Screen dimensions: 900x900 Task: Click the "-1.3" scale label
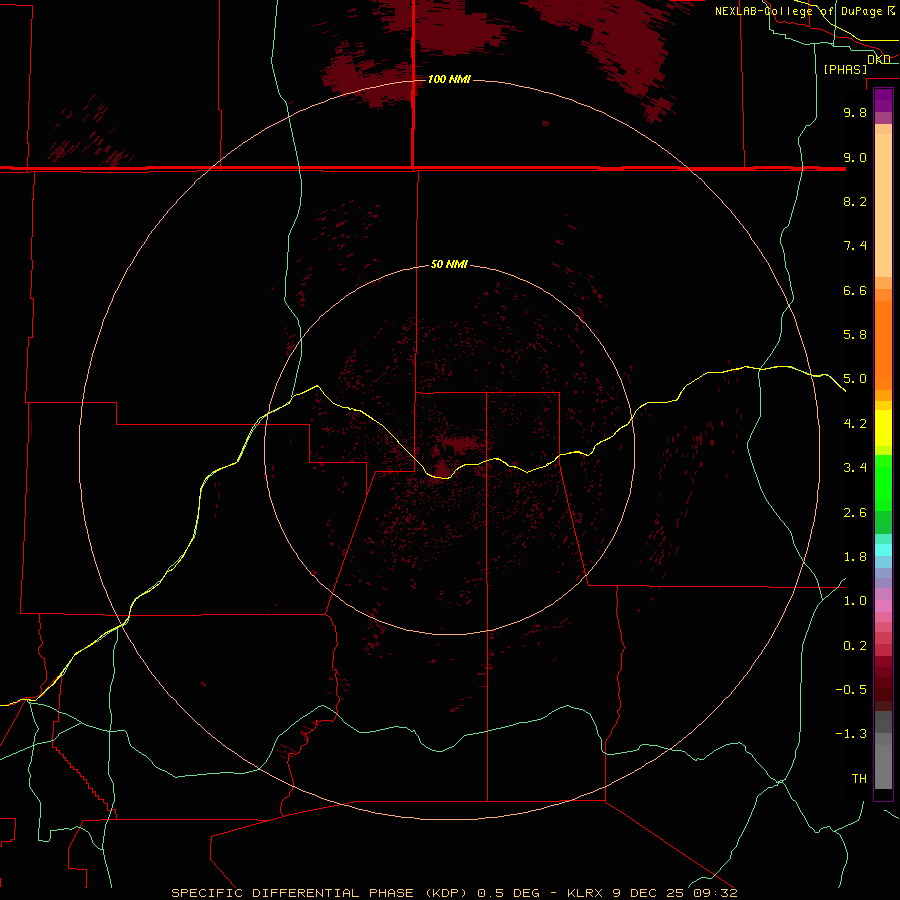[851, 734]
